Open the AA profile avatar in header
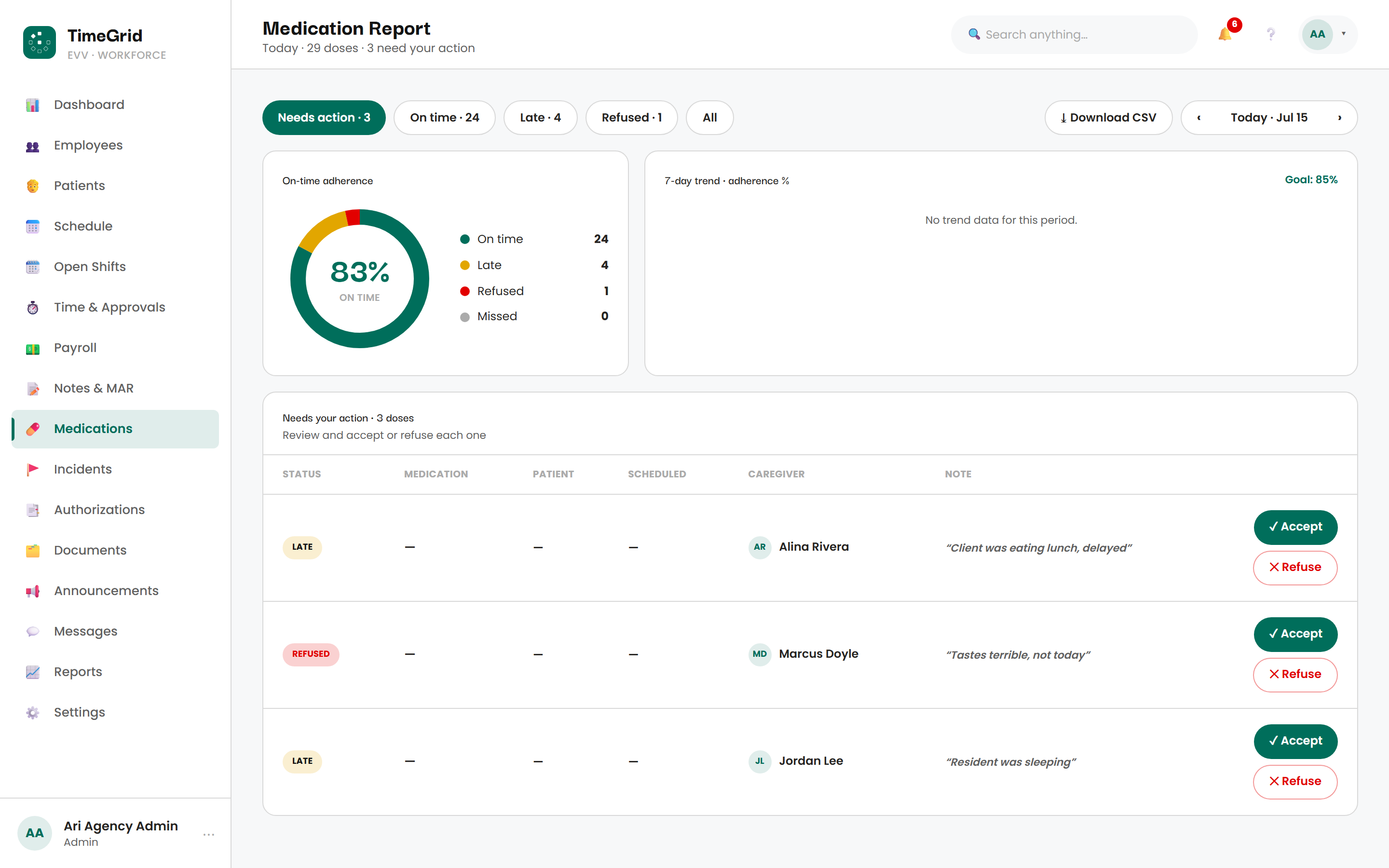 [x=1317, y=34]
